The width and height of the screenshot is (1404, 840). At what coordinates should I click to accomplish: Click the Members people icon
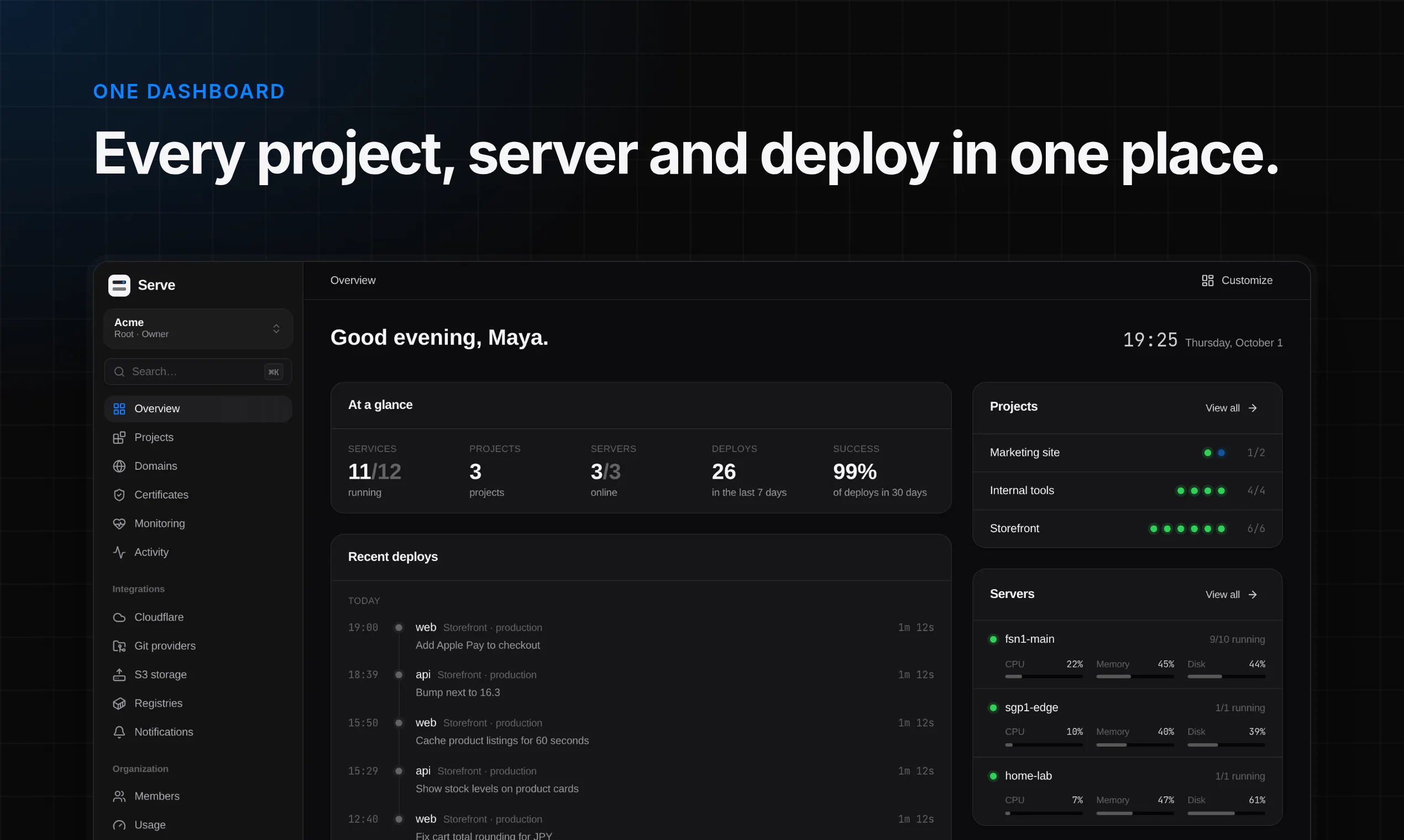(119, 796)
